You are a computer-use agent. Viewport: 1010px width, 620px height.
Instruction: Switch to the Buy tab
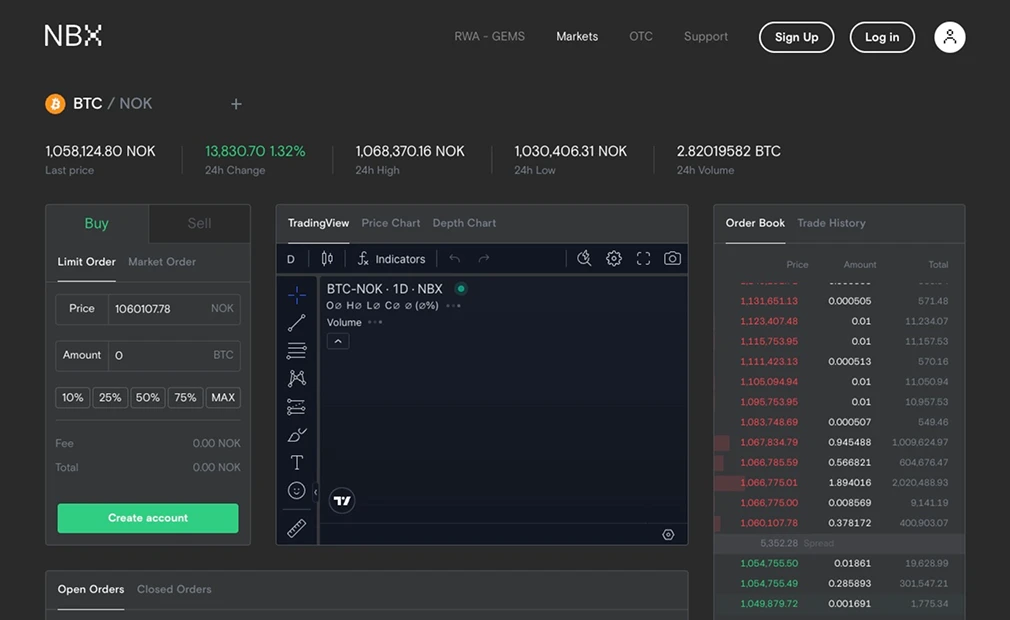pyautogui.click(x=97, y=223)
